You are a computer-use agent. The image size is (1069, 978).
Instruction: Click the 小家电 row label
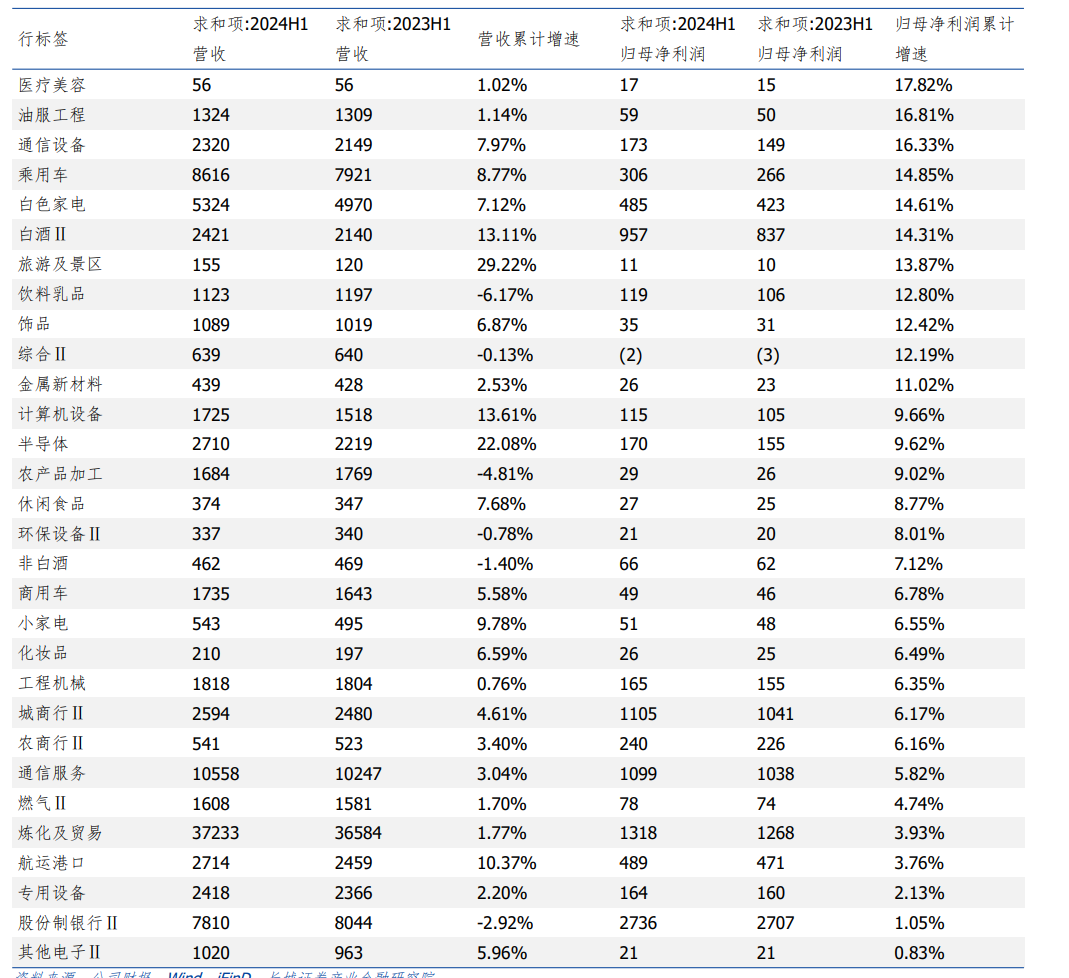pyautogui.click(x=43, y=624)
